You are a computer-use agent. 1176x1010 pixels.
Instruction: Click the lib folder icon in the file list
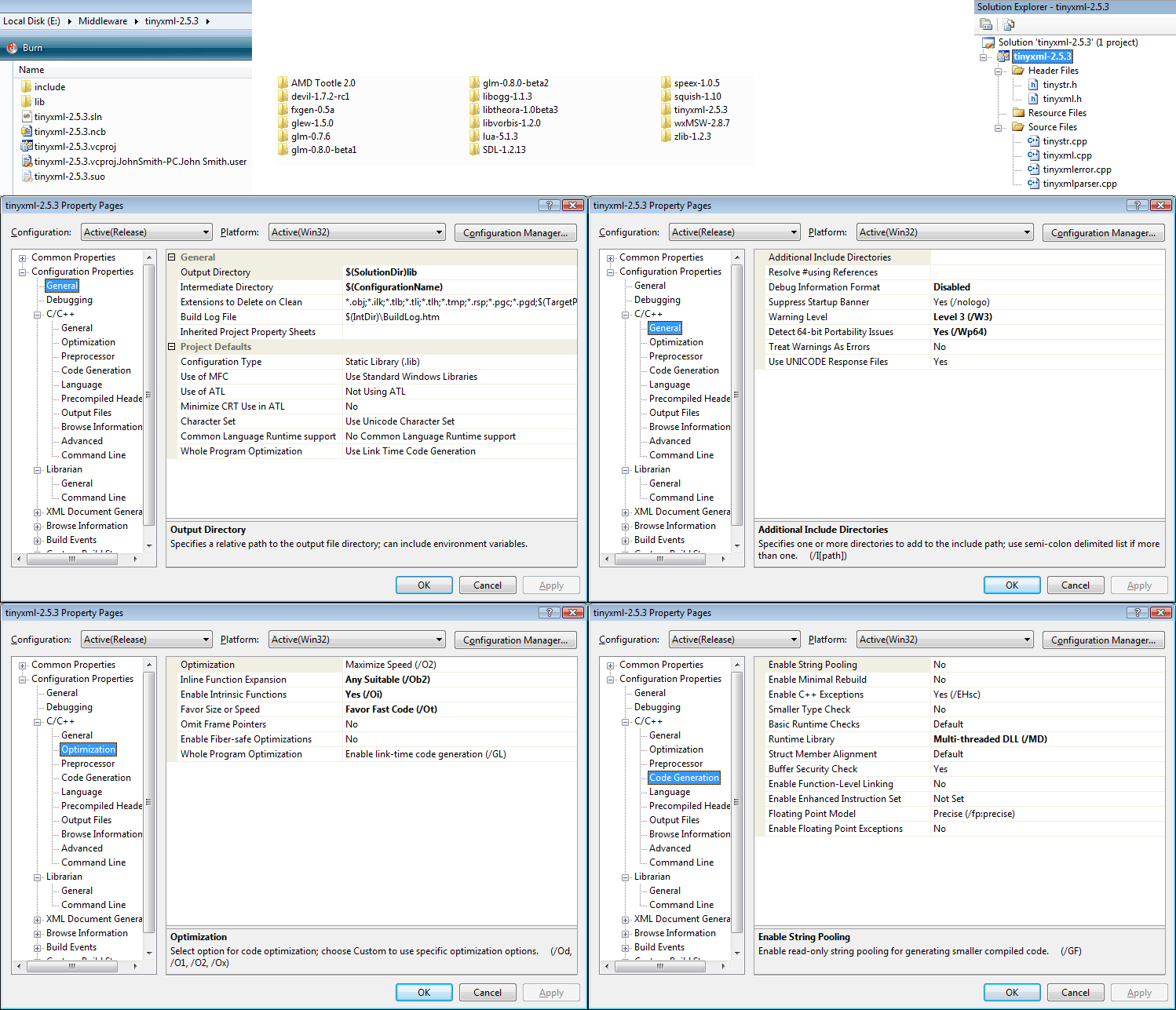pos(27,102)
